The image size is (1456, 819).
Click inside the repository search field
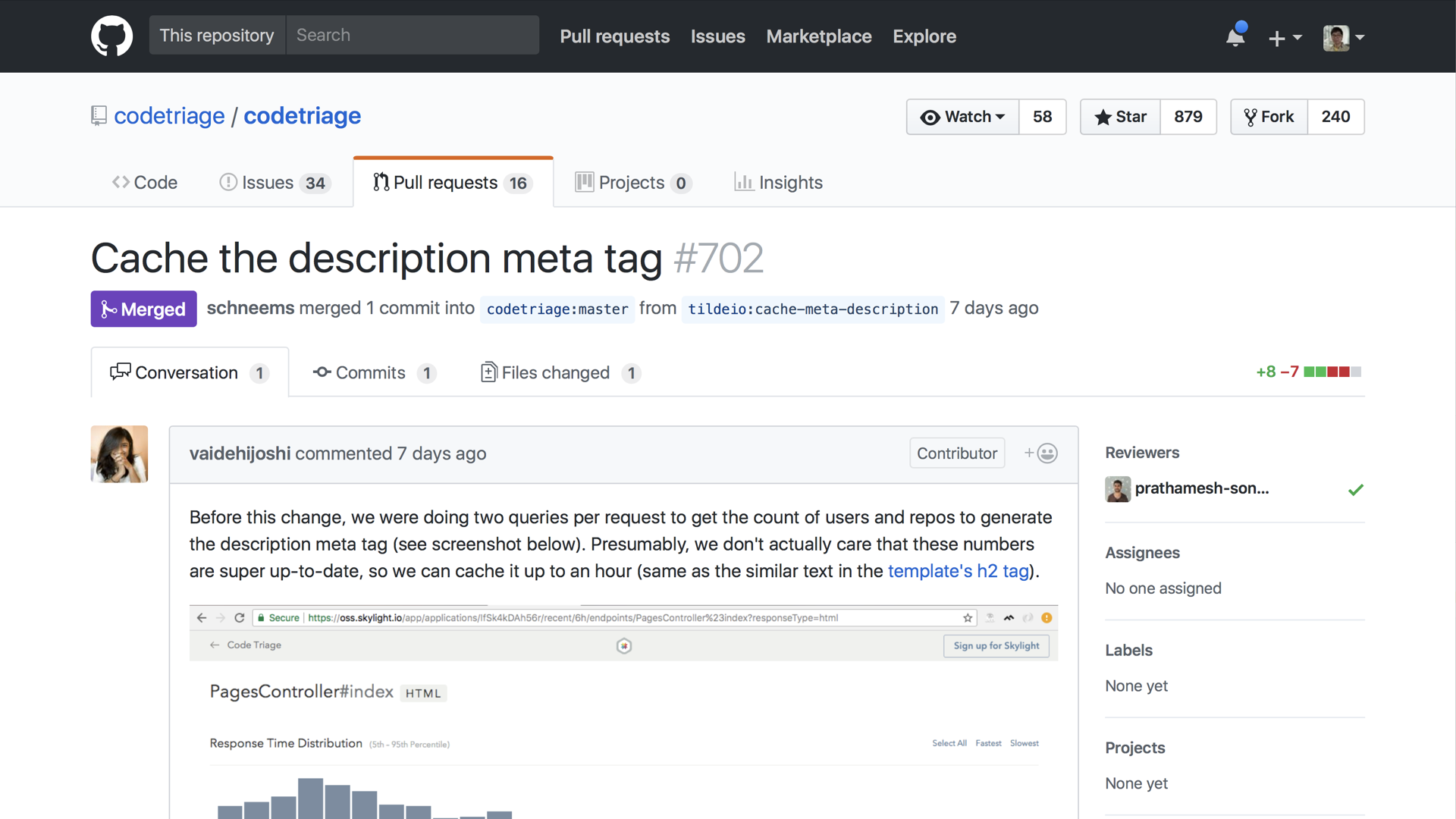[412, 35]
